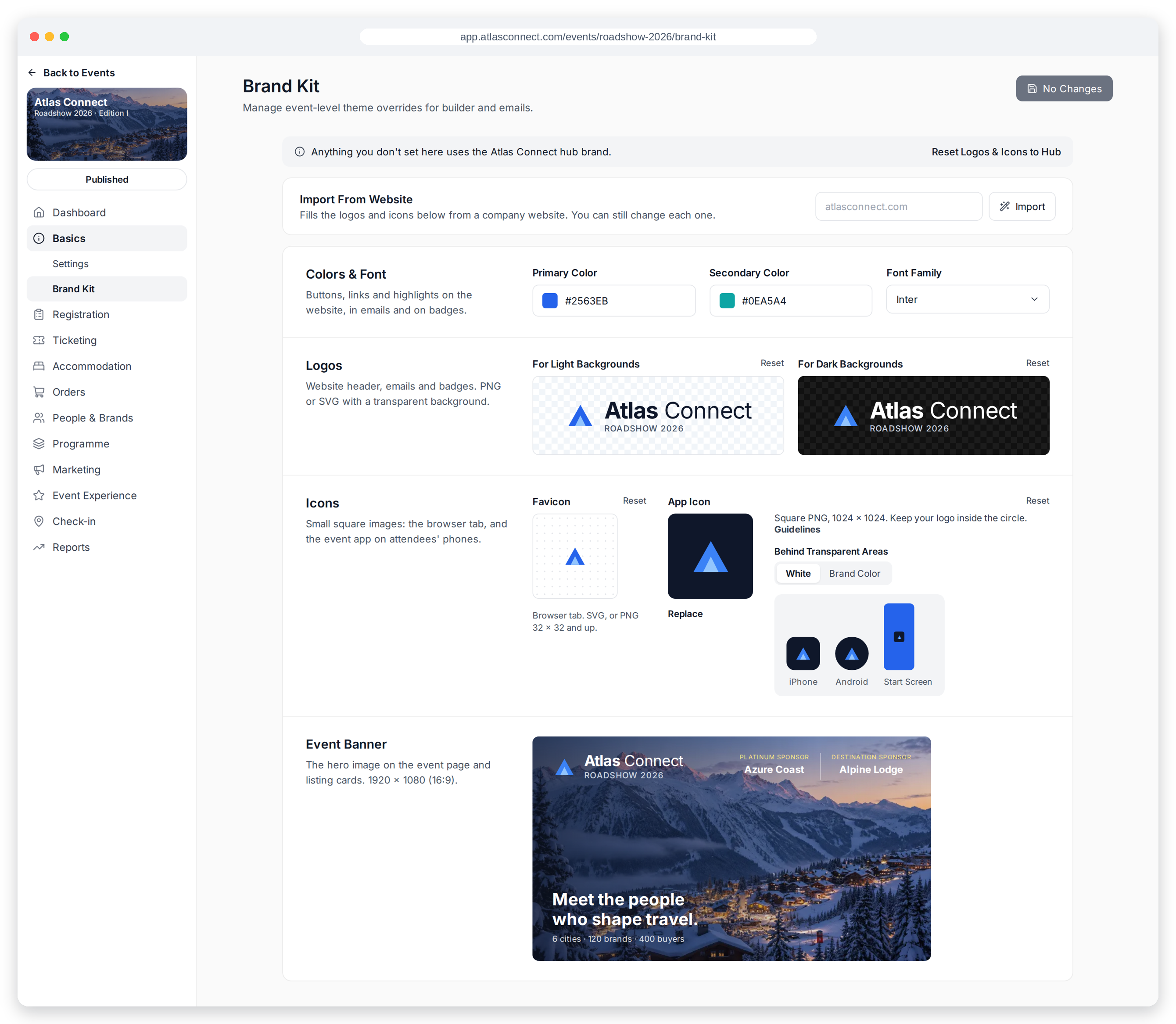
Task: Open the Settings sub-item
Action: click(x=107, y=263)
